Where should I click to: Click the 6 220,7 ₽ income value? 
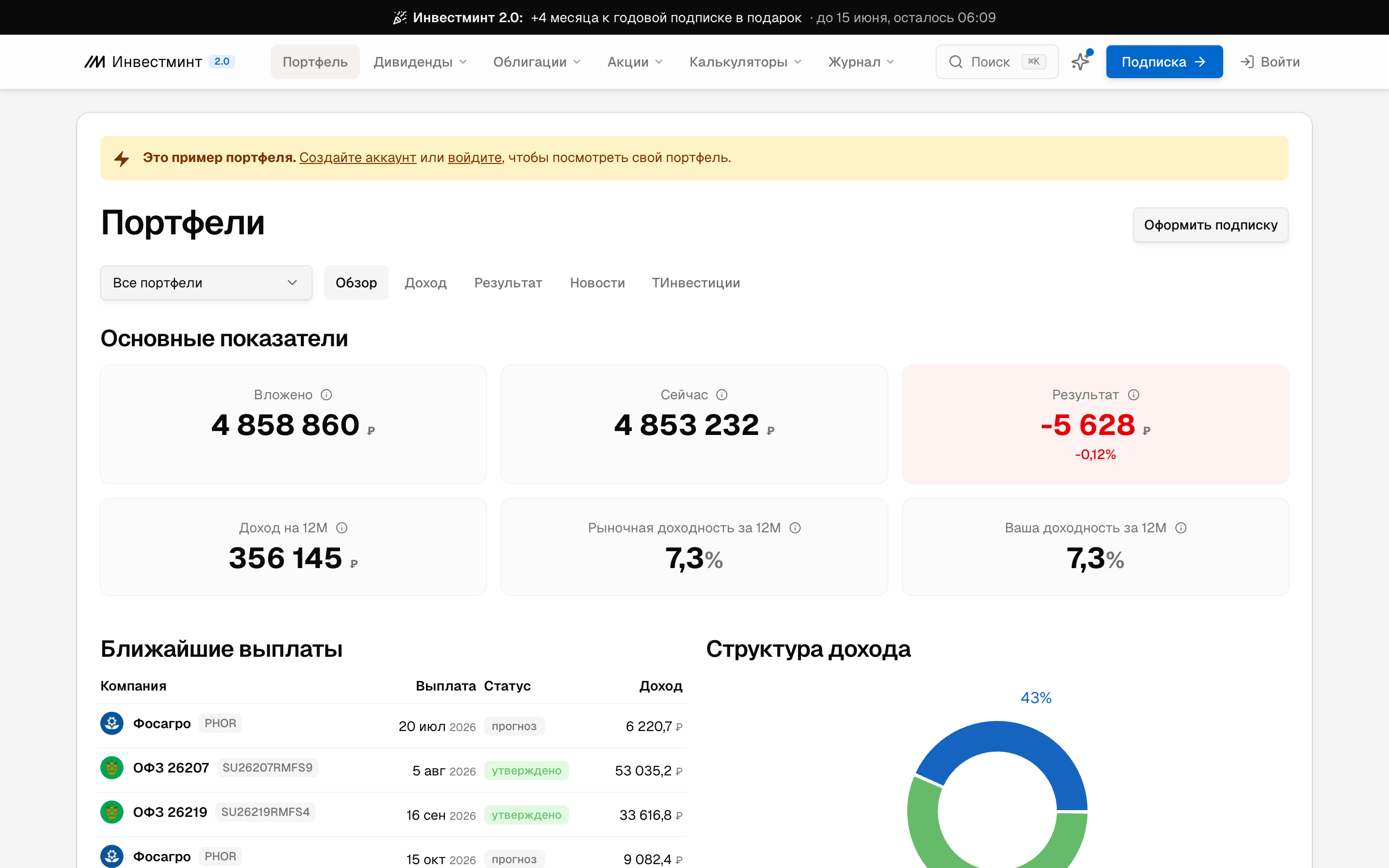654,726
